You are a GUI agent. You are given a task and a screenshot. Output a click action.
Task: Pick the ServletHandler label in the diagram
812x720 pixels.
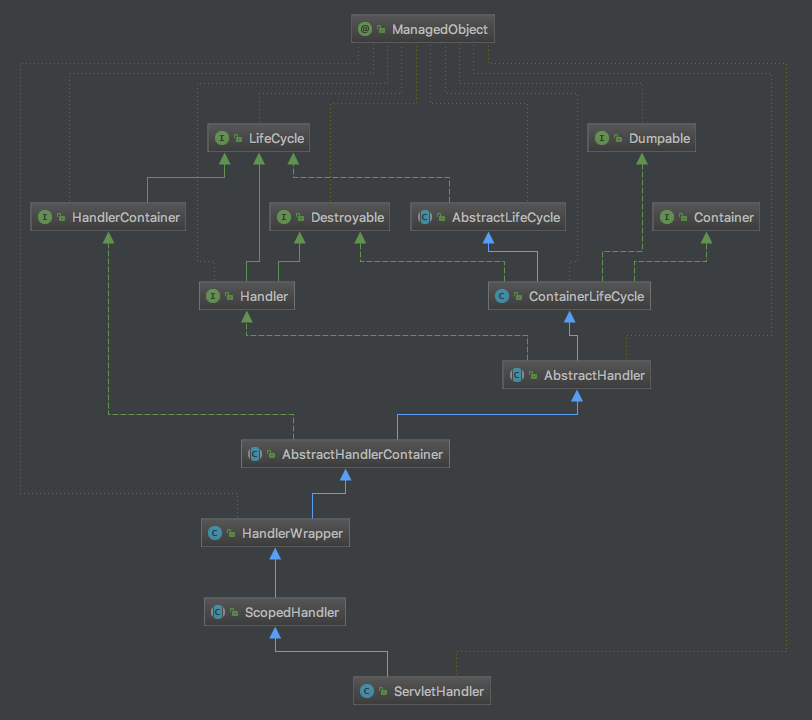(x=438, y=691)
